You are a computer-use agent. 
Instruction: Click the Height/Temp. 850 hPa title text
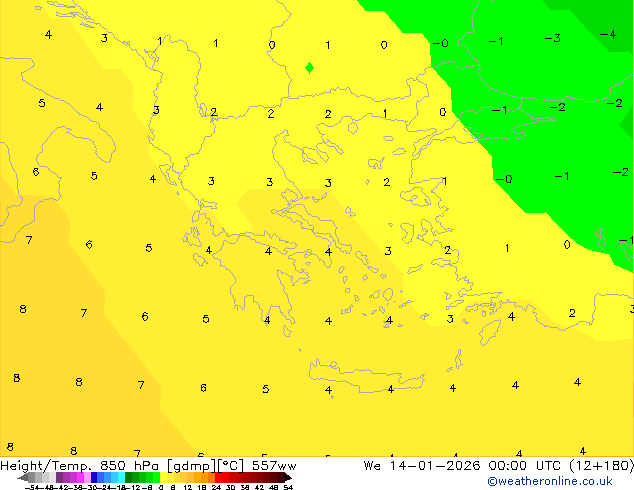click(x=81, y=466)
